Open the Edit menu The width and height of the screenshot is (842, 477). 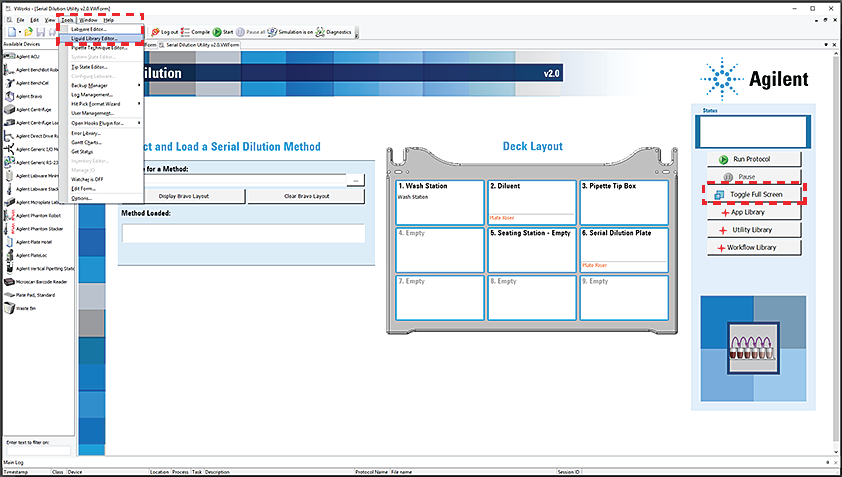point(35,20)
